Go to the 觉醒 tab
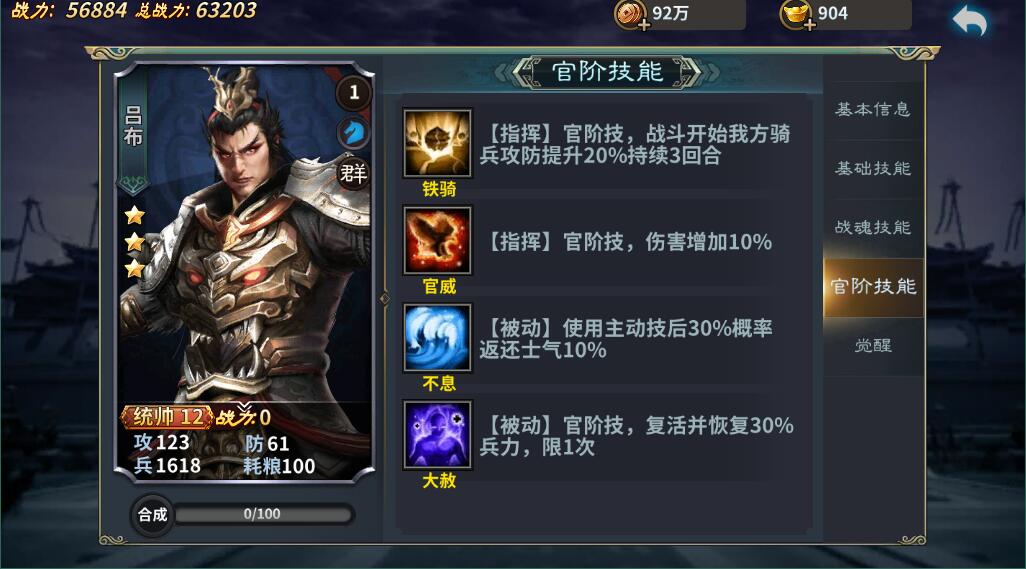Image resolution: width=1026 pixels, height=569 pixels. [873, 345]
